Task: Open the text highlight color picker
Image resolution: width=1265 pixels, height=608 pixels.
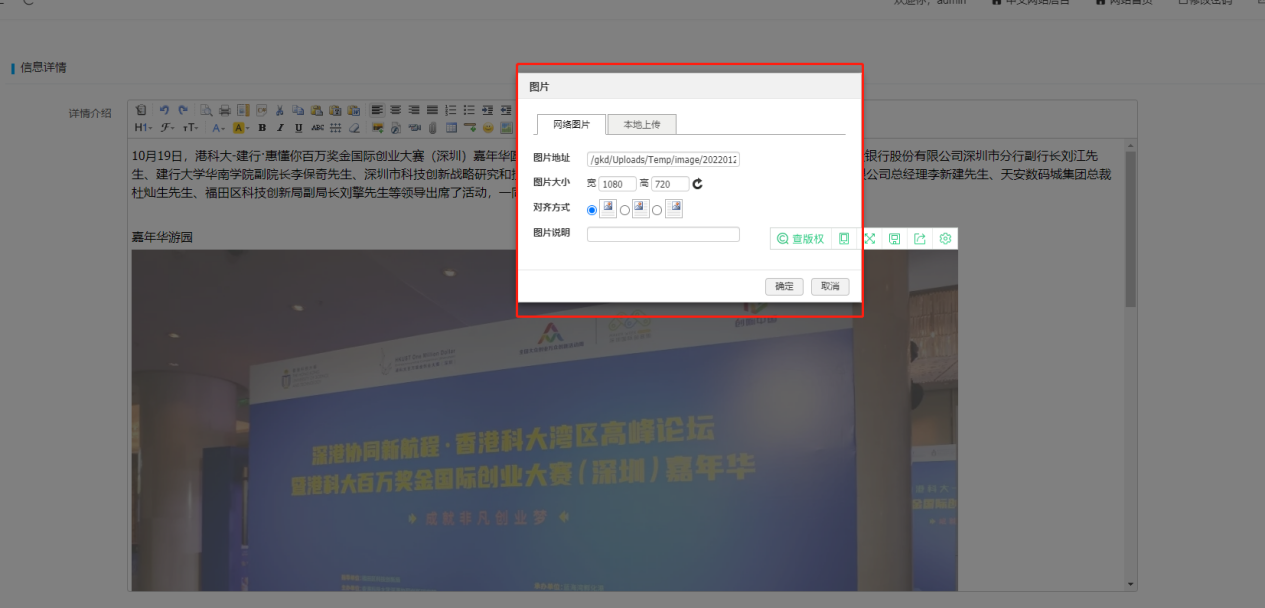Action: pyautogui.click(x=241, y=128)
